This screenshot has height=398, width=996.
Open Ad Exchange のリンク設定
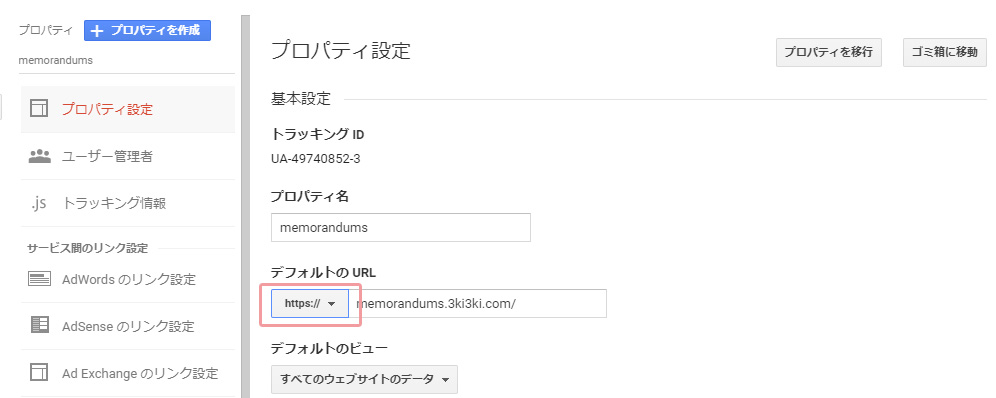128,373
